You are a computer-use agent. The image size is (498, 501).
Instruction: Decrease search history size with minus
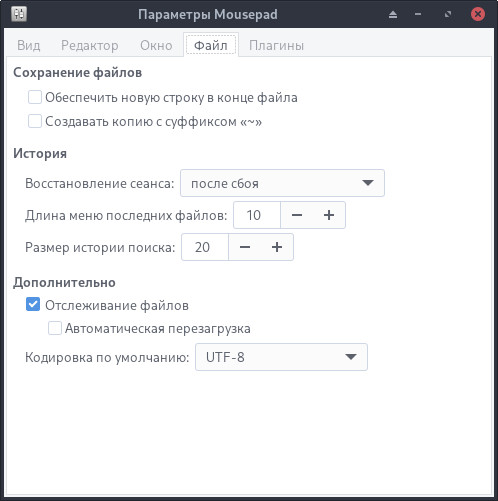245,247
